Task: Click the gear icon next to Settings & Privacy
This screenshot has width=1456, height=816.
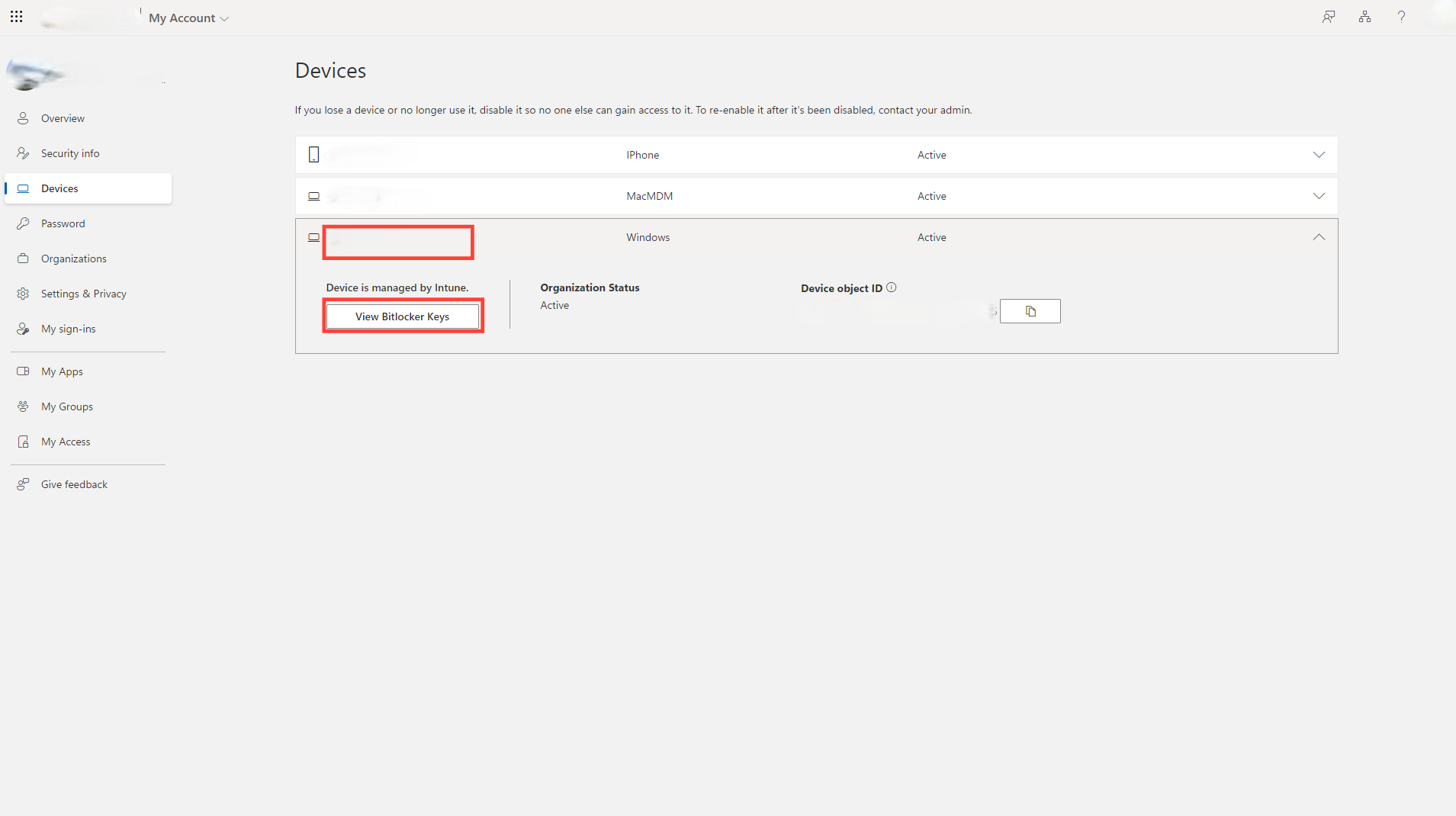Action: [x=23, y=294]
